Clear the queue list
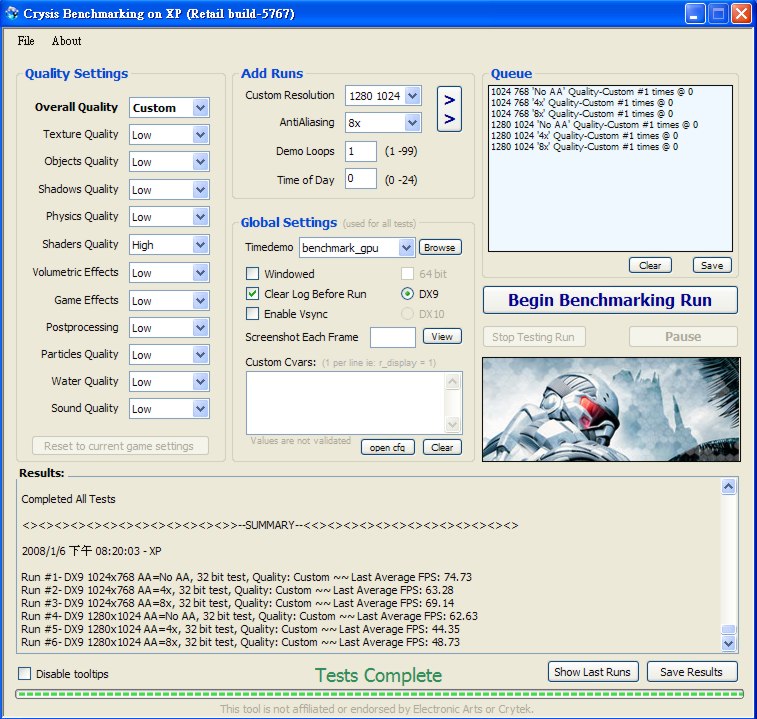The image size is (757, 719). [x=650, y=265]
